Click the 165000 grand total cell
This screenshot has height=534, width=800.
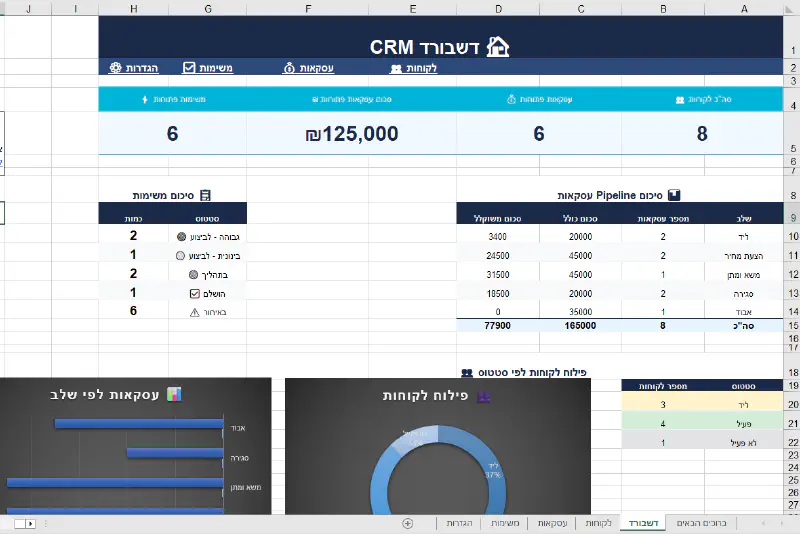pyautogui.click(x=581, y=325)
